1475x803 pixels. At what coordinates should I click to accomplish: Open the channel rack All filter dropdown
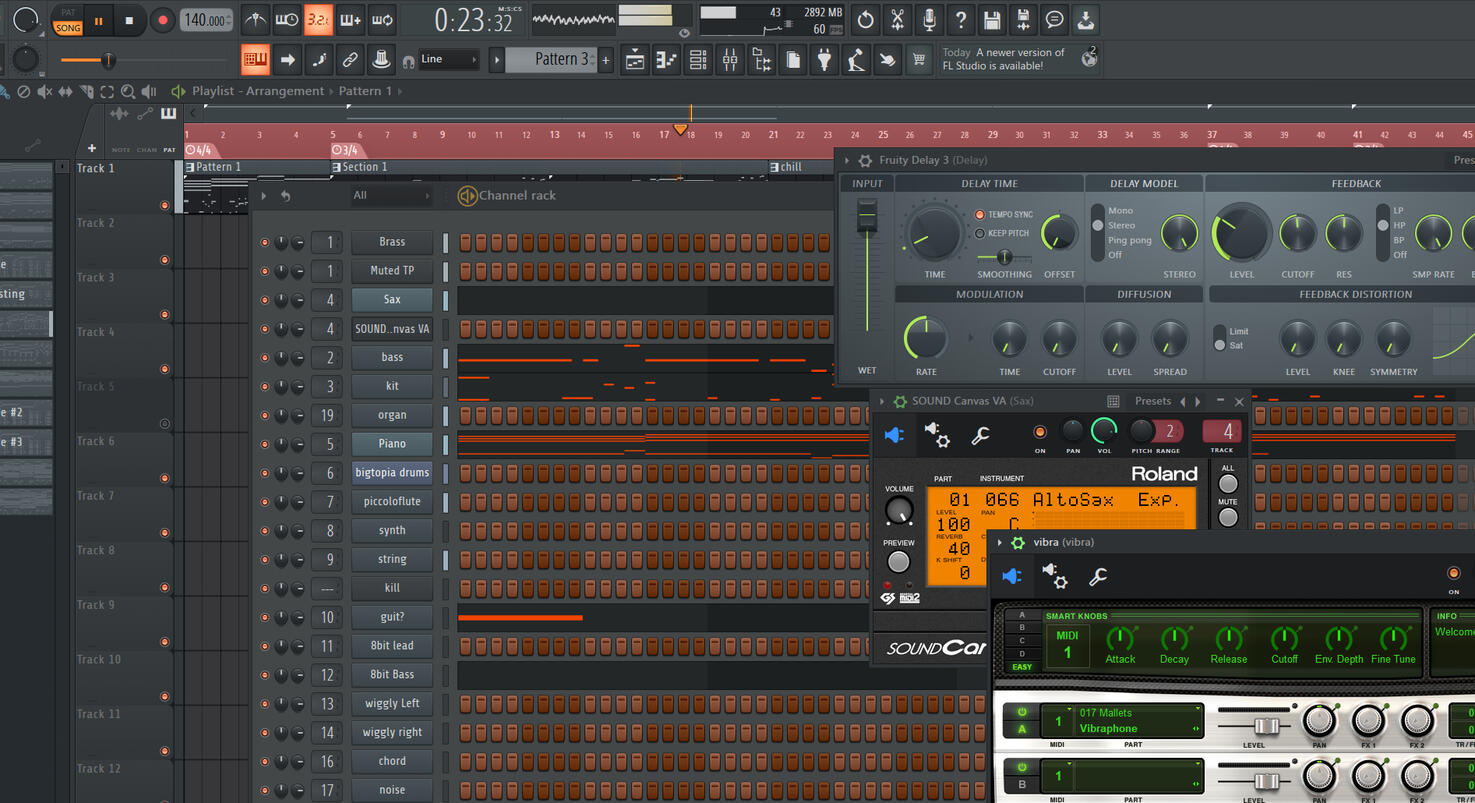[390, 196]
